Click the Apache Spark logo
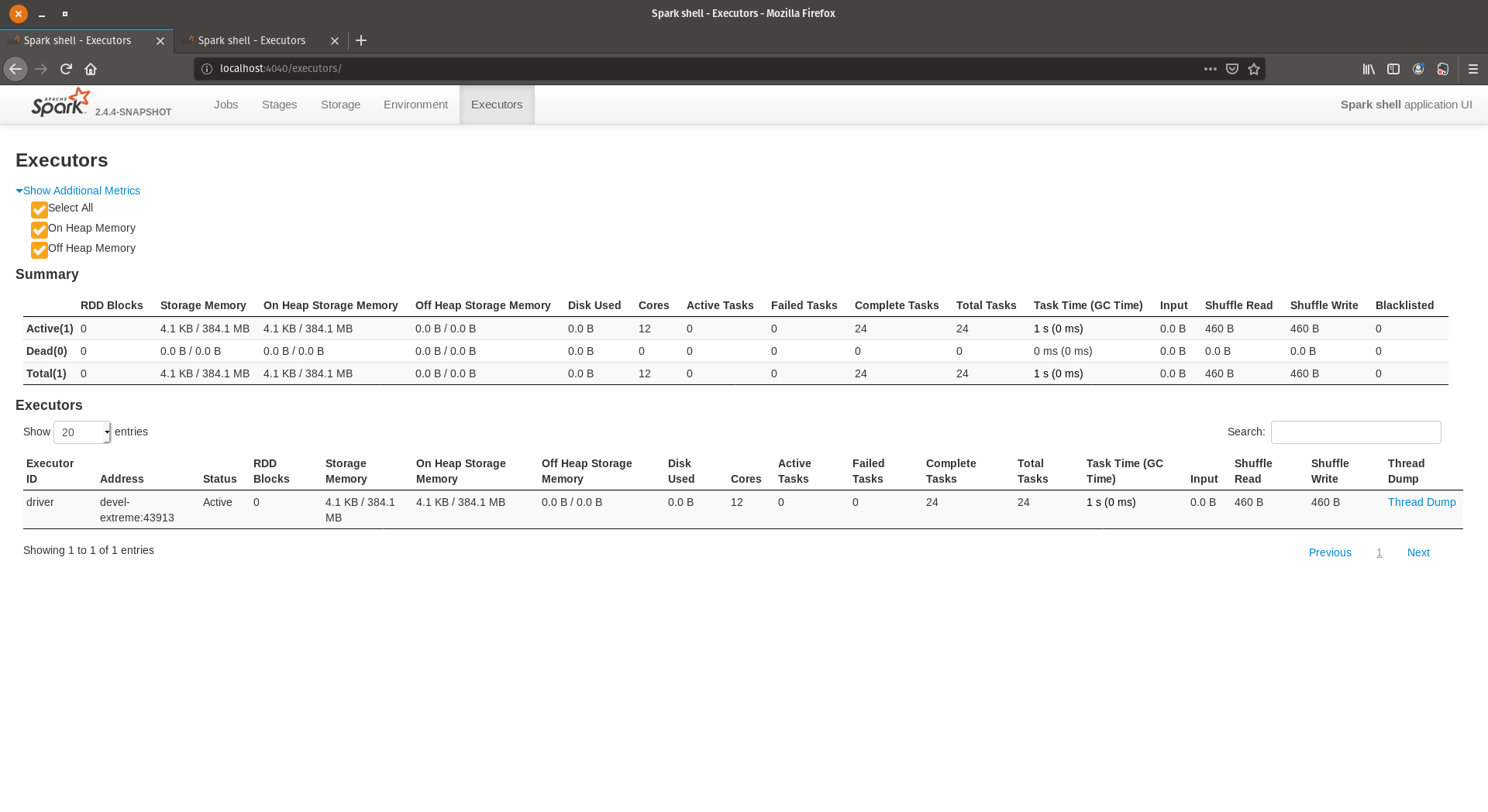Image resolution: width=1488 pixels, height=812 pixels. click(60, 101)
